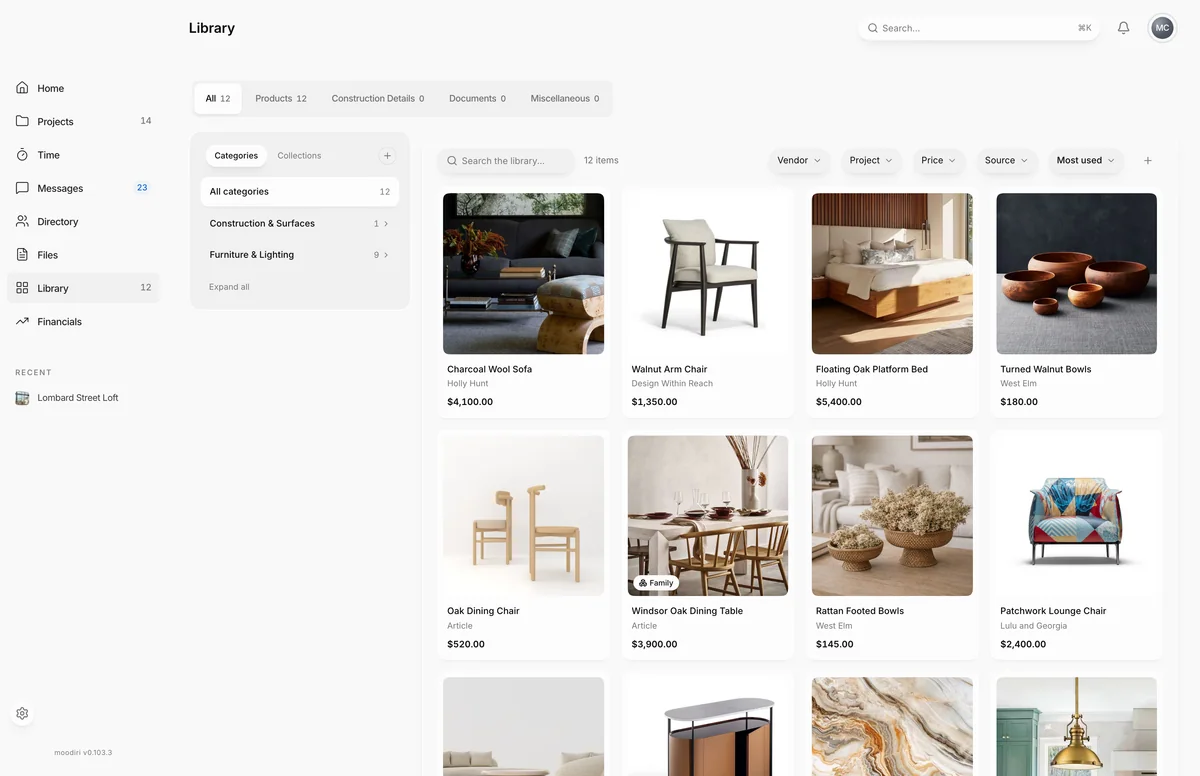1200x776 pixels.
Task: Open the Time tracker sidebar item
Action: 83,155
